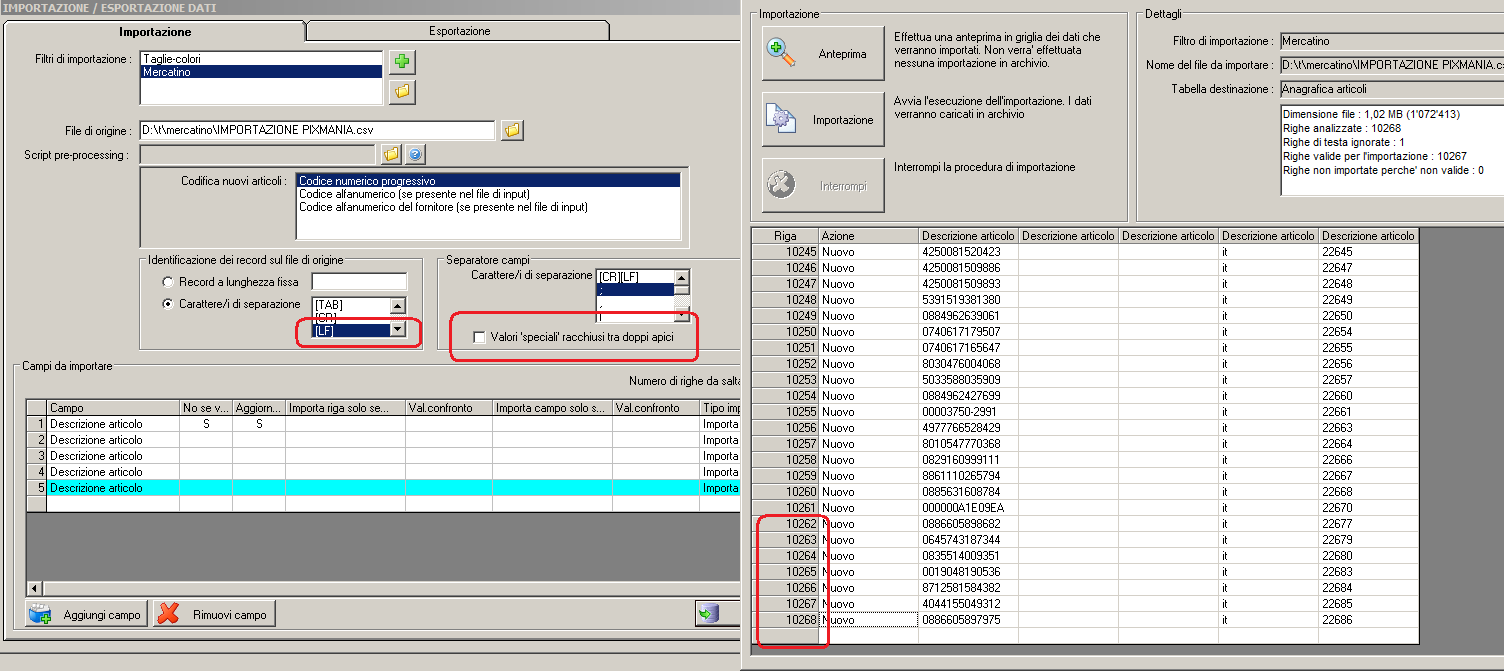Click Azione column header in preview grid
Viewport: 1504px width, 671px height.
pyautogui.click(x=868, y=236)
